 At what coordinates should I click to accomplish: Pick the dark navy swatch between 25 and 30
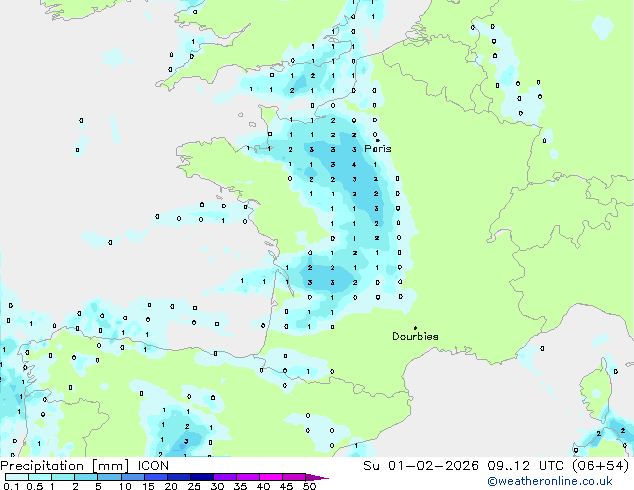[202, 477]
